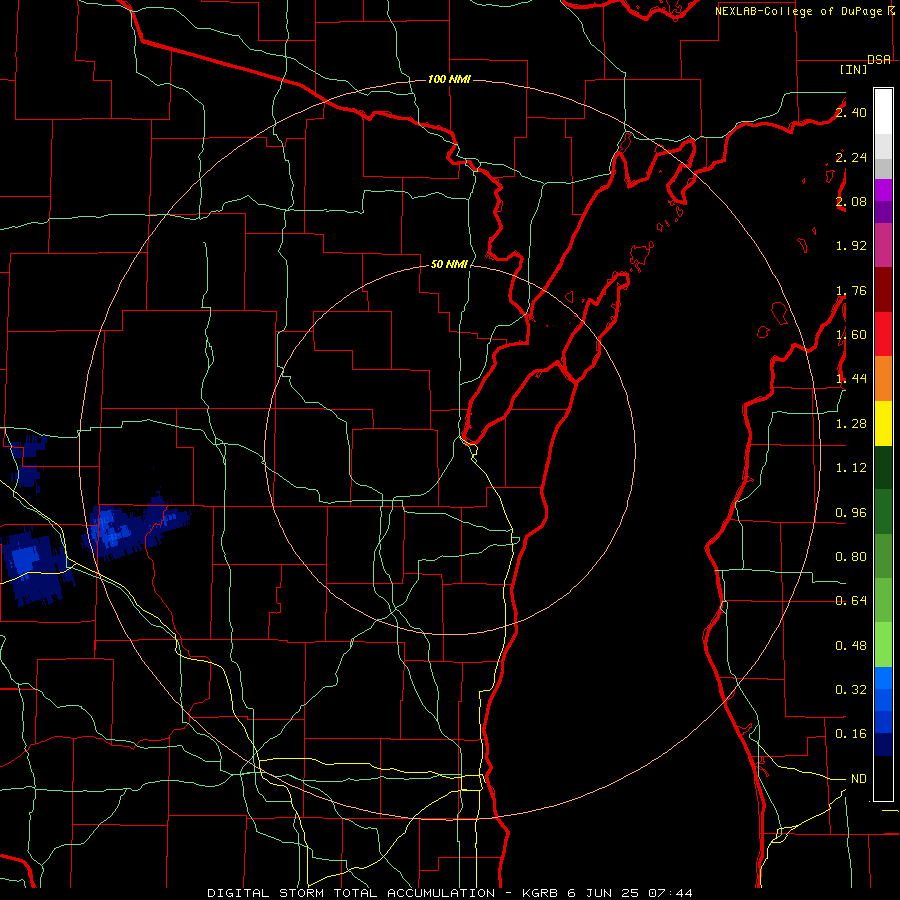Click the 1.92 legend value
The image size is (900, 900).
pyautogui.click(x=851, y=246)
